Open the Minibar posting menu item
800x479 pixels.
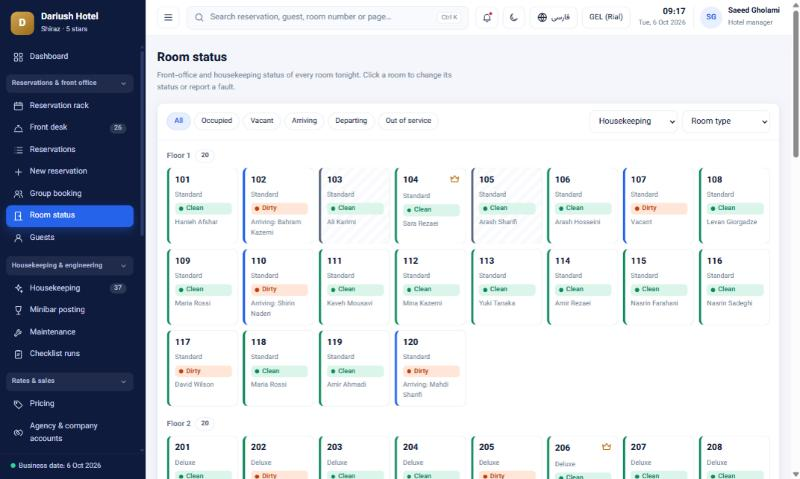click(x=69, y=310)
